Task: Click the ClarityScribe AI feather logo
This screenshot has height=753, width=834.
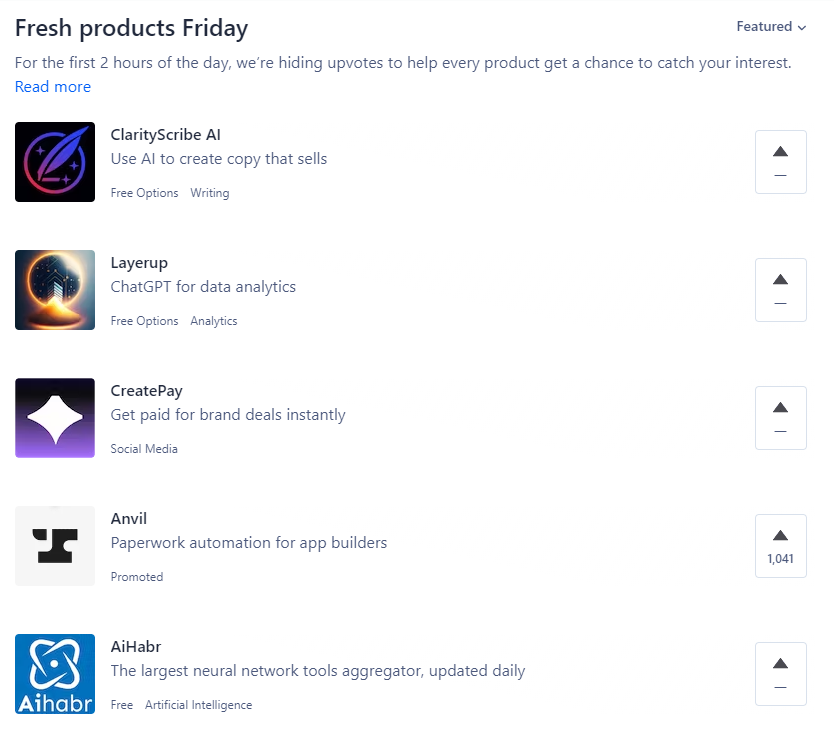Action: click(55, 162)
